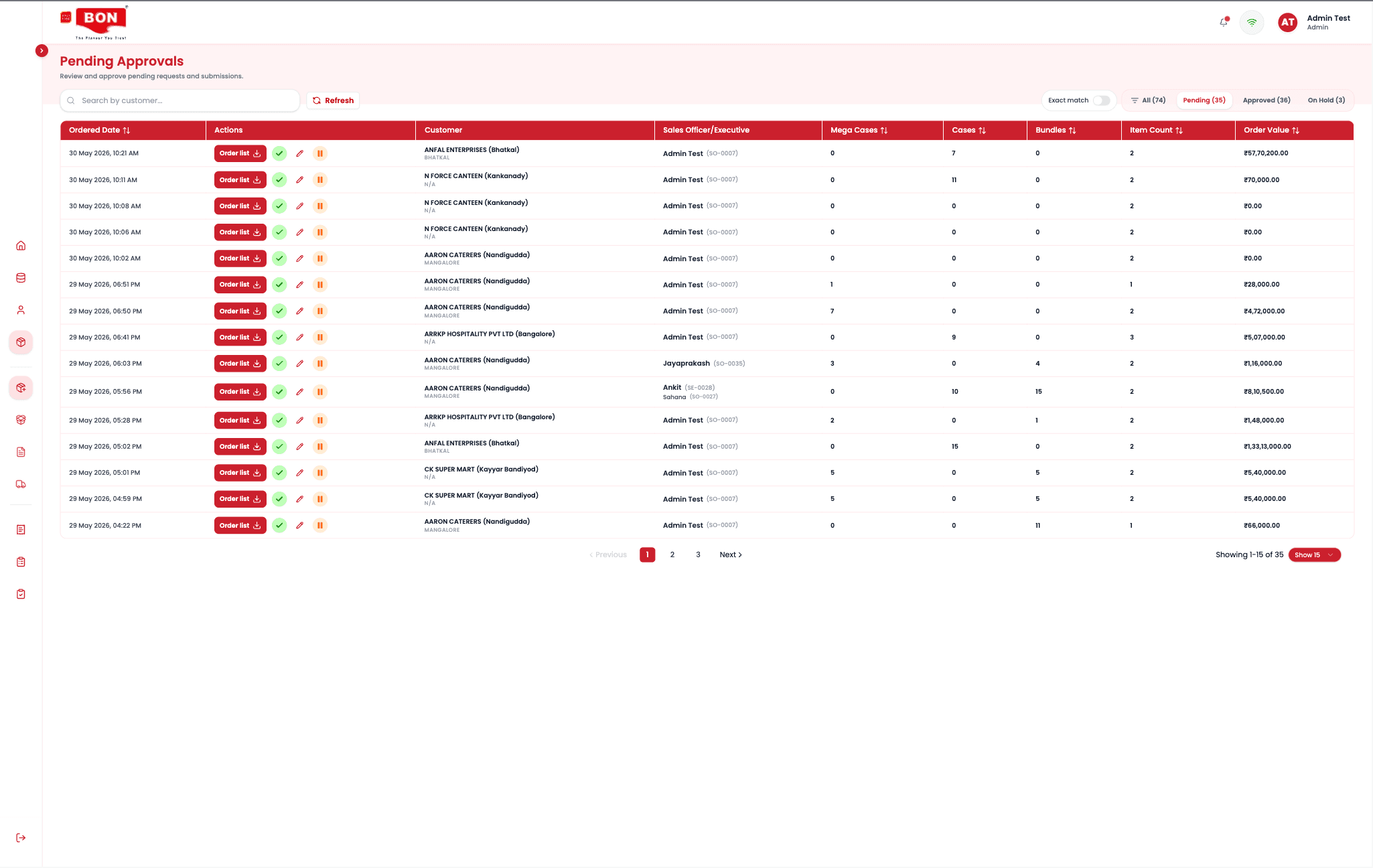Screen dimensions: 1373x868
Task: Click Jayaprakash sales officer name
Action: click(x=686, y=364)
